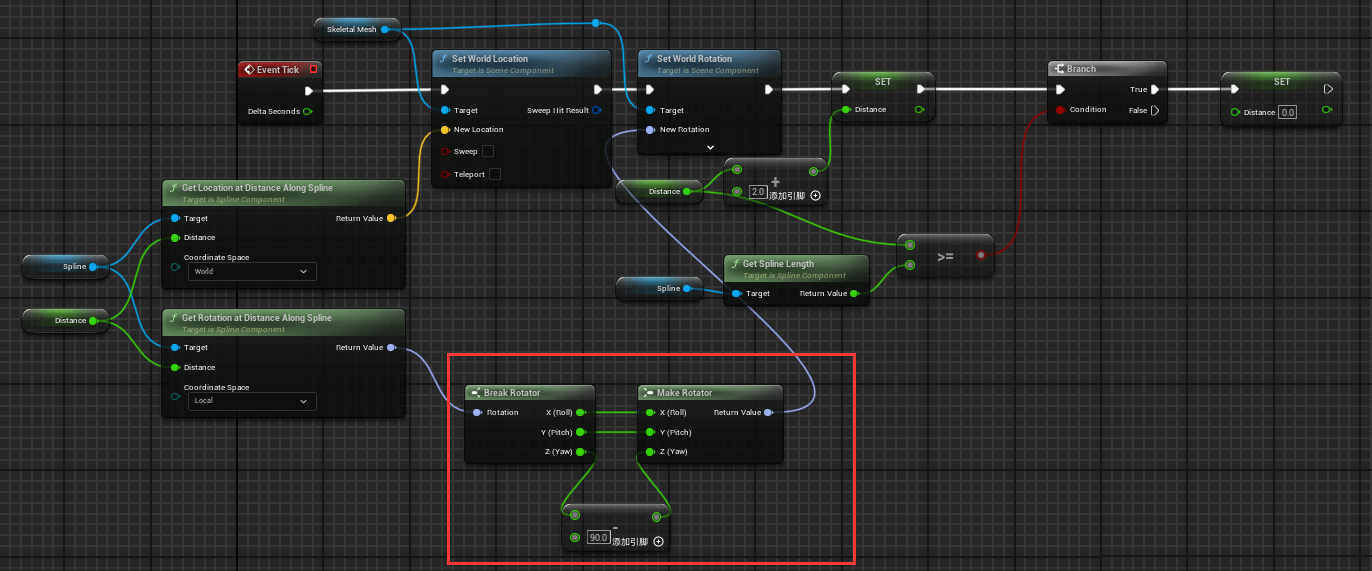
Task: Click the red Condition pin on the Branch node
Action: [x=1059, y=109]
